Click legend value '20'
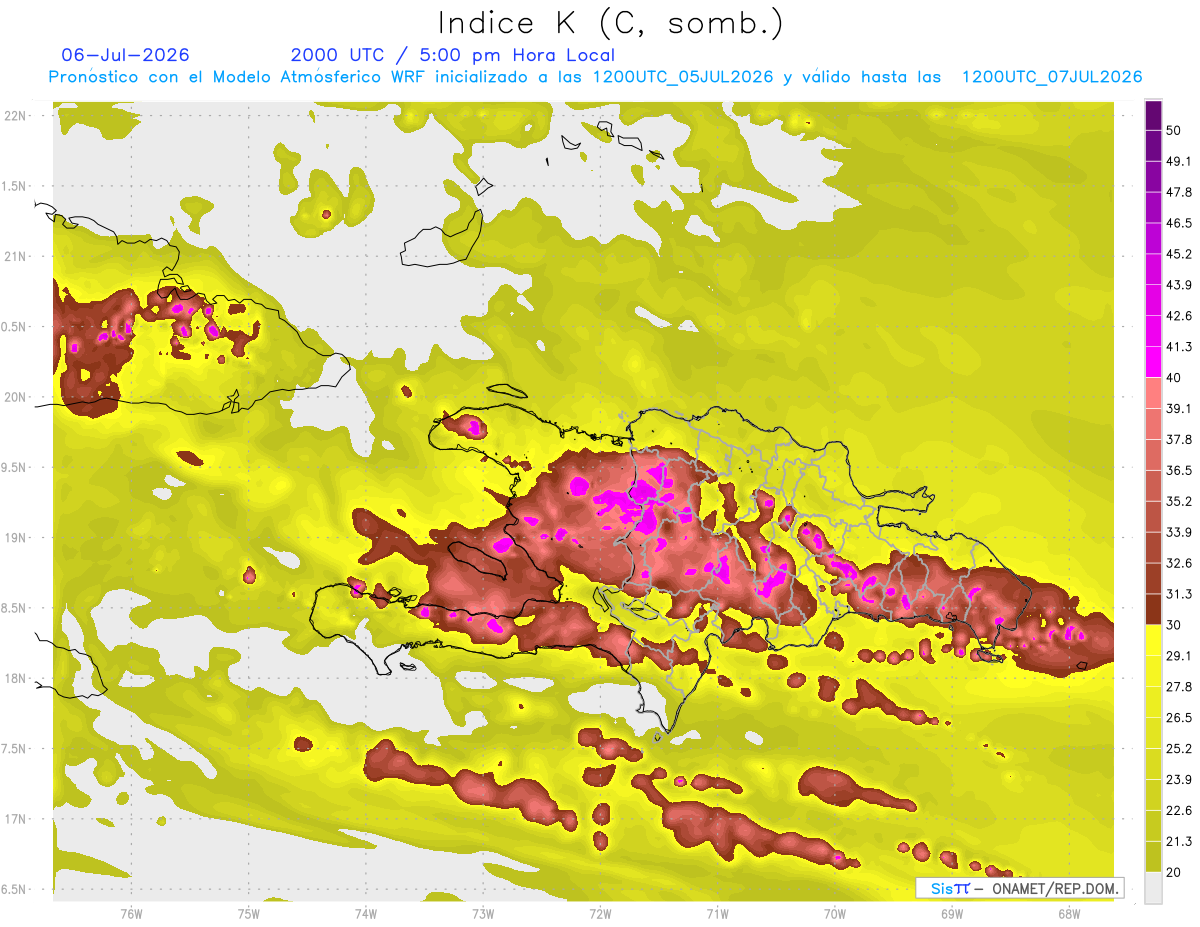The image size is (1200, 927). click(1175, 872)
